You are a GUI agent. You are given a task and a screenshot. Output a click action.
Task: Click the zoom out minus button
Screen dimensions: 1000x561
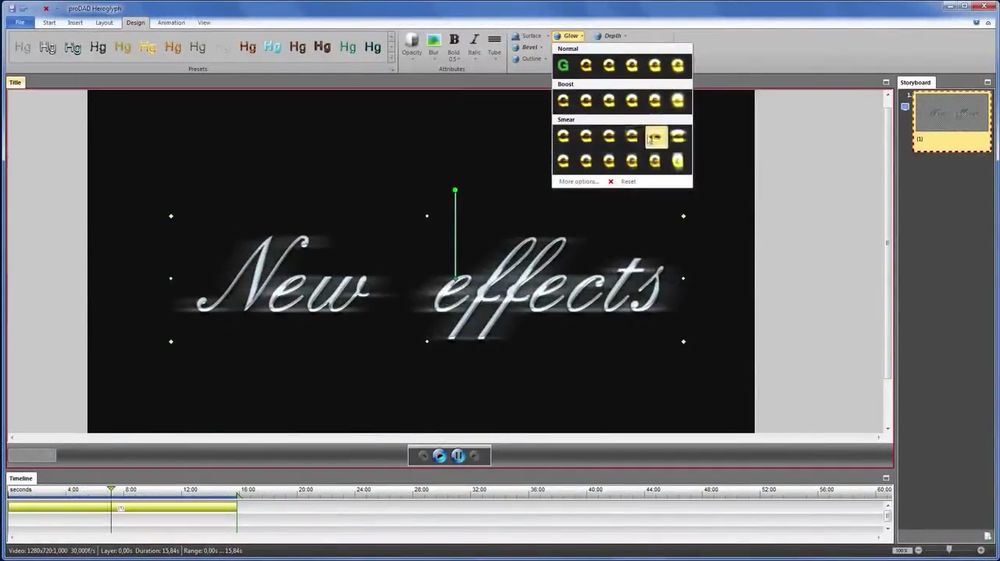pyautogui.click(x=918, y=550)
